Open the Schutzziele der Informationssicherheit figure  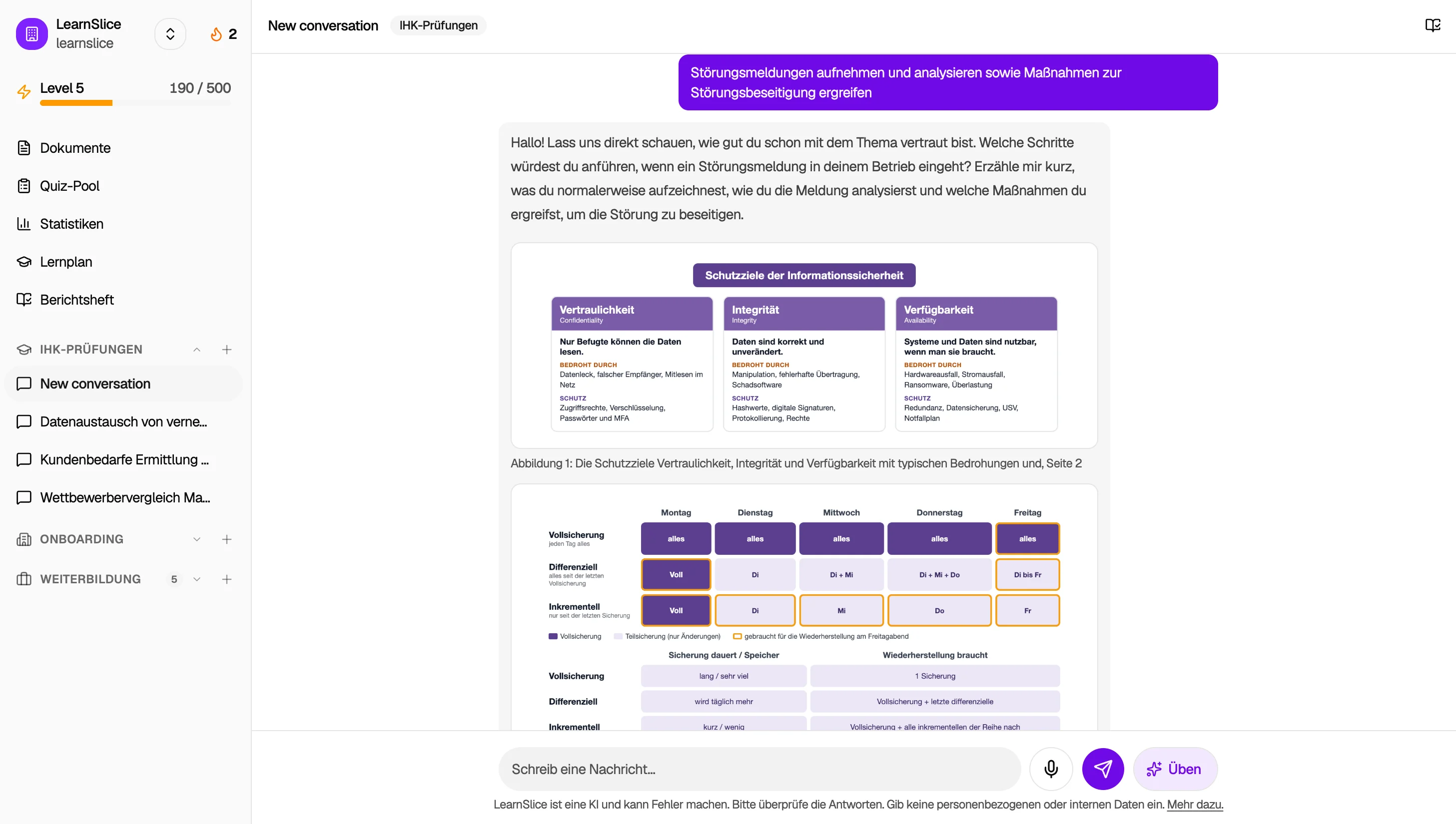pyautogui.click(x=804, y=345)
